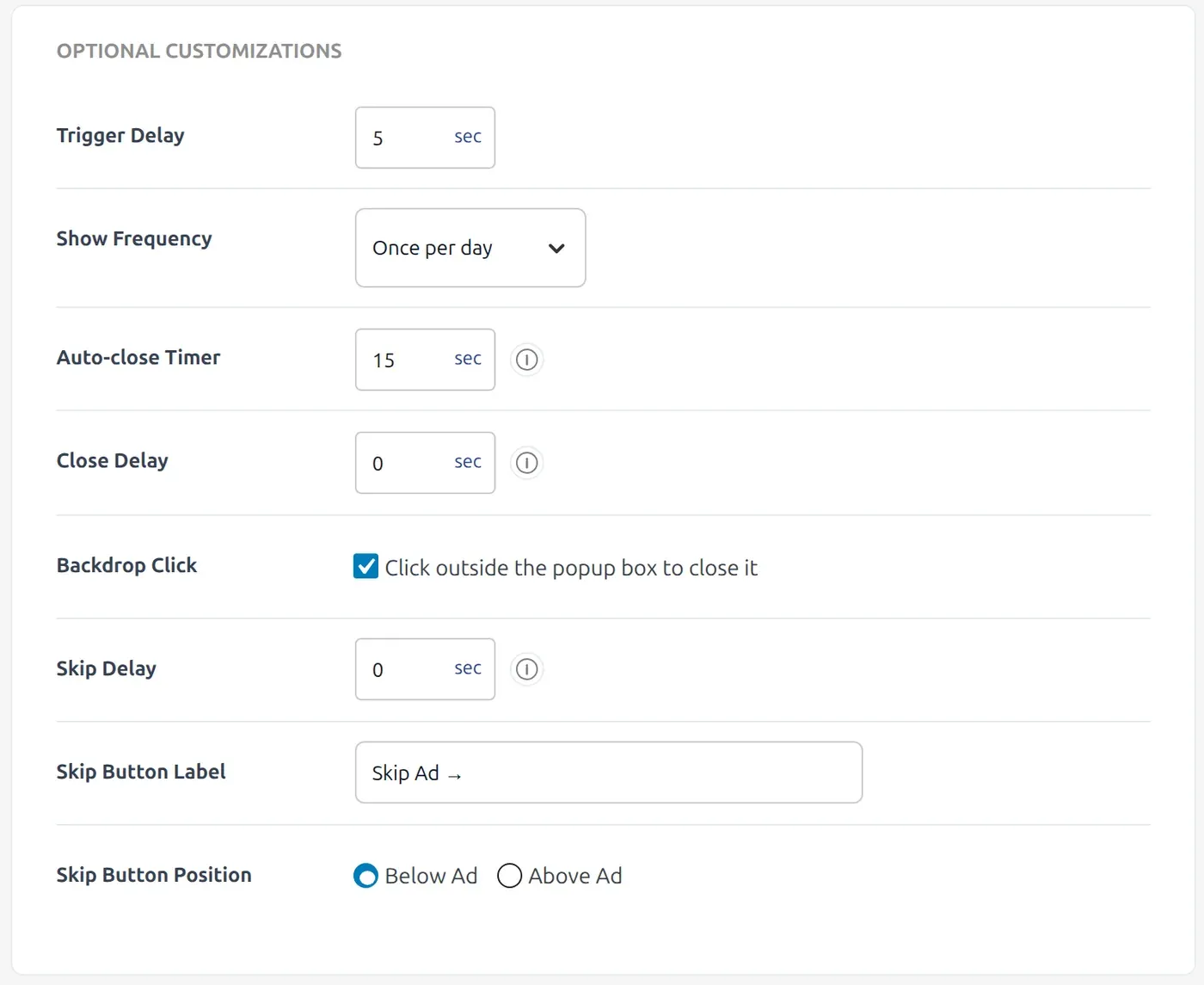
Task: Click the 'Trigger Delay' label
Action: 120,136
